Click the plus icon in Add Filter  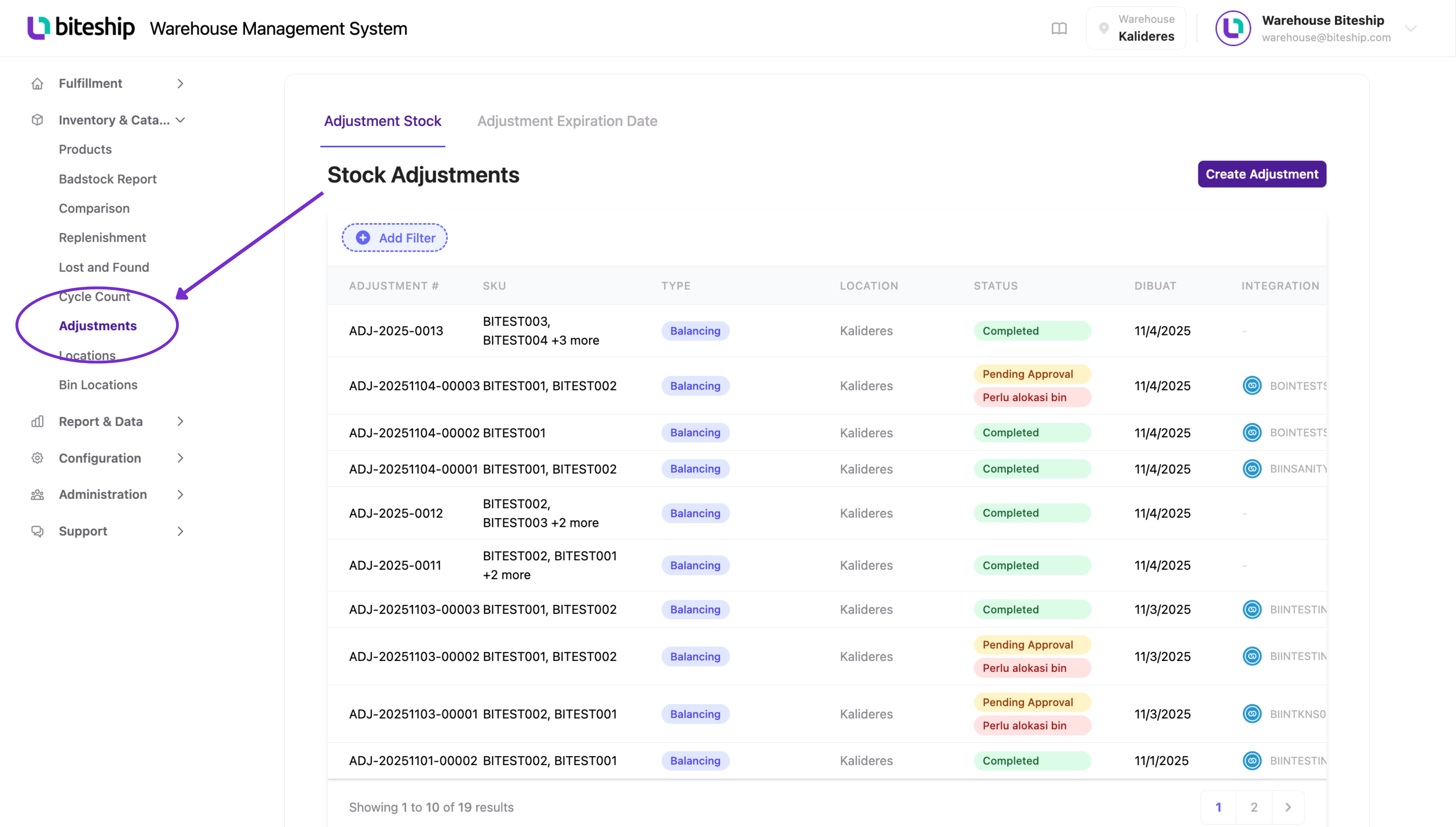tap(363, 237)
